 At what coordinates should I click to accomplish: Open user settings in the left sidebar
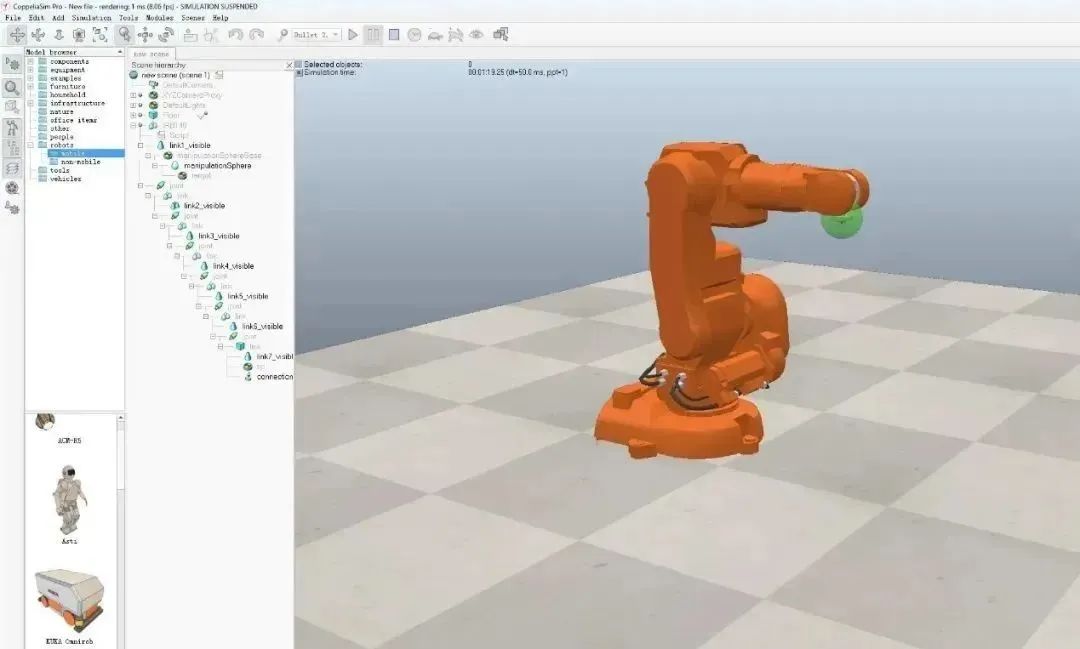12,207
